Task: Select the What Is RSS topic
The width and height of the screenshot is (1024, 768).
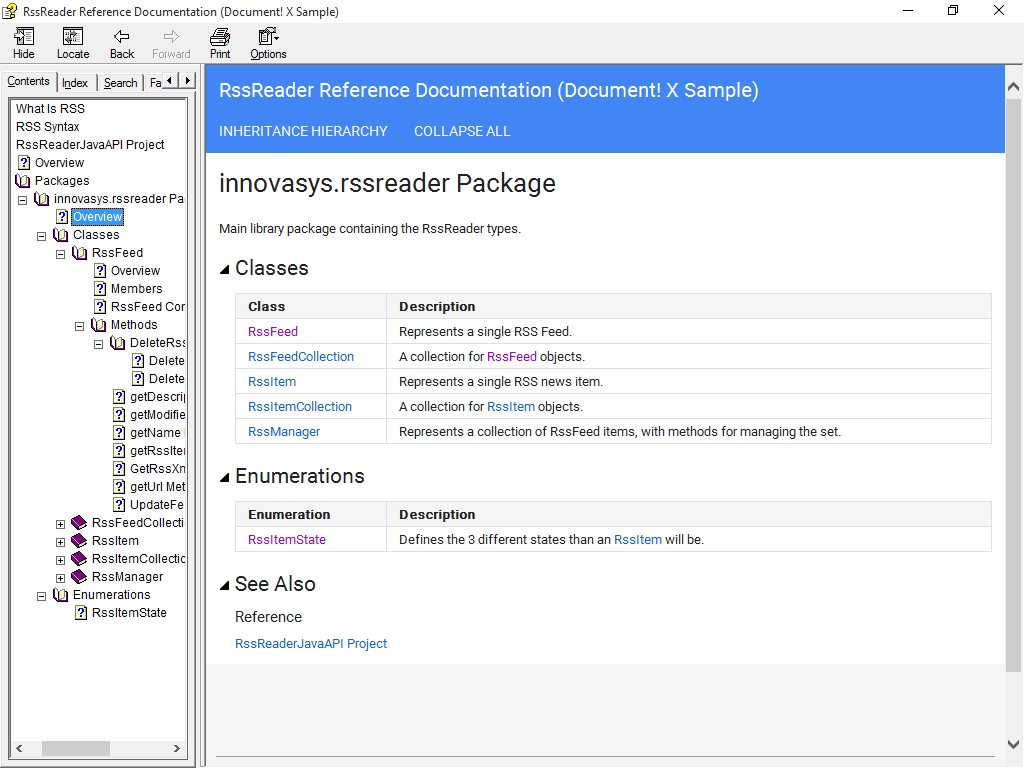Action: pyautogui.click(x=50, y=109)
